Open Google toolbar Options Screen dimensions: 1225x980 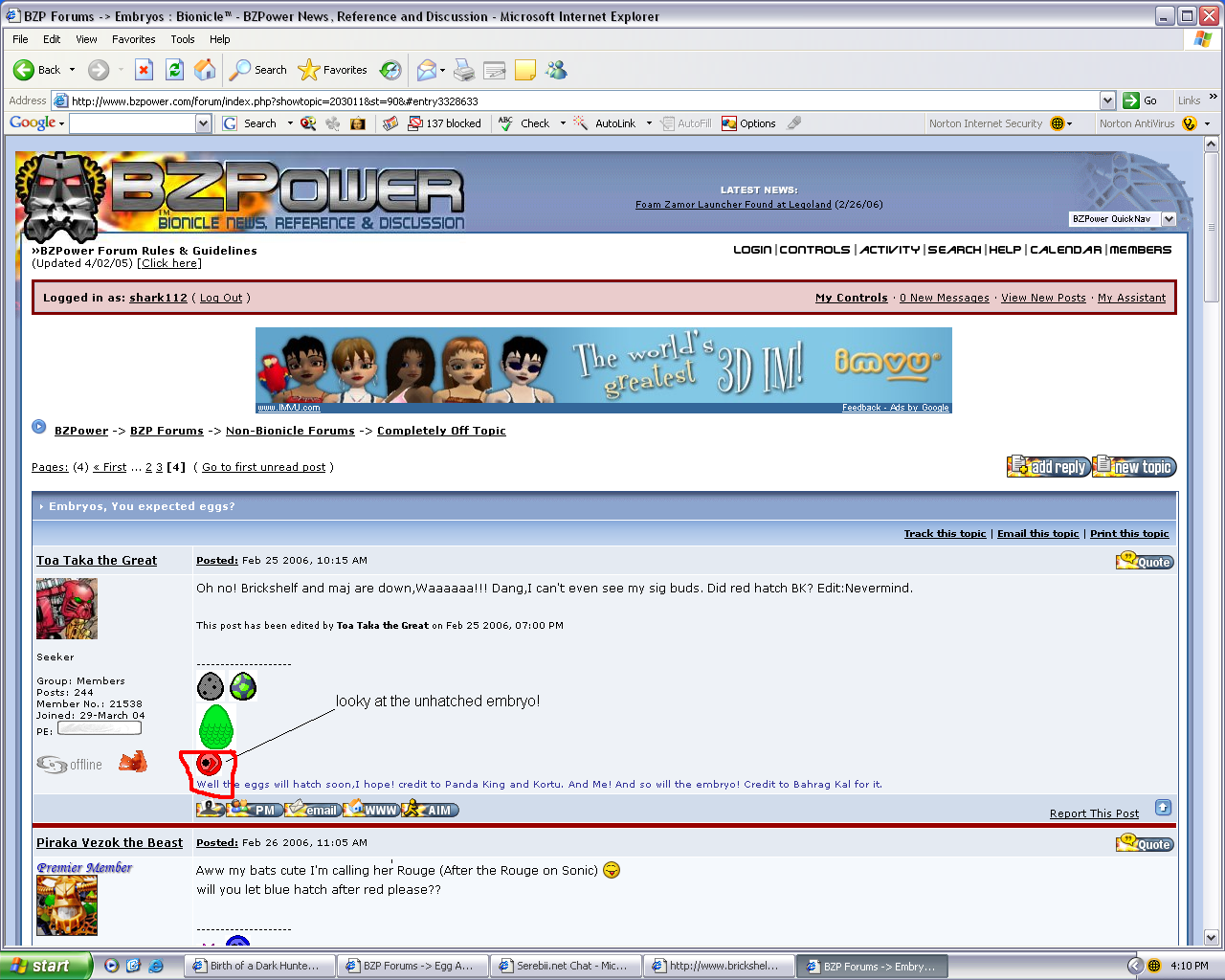[x=748, y=123]
